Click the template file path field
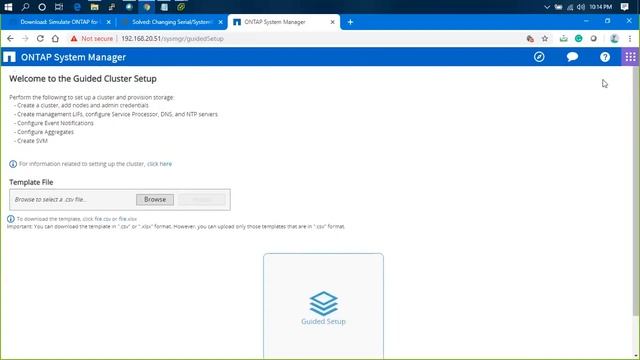 [x=73, y=200]
